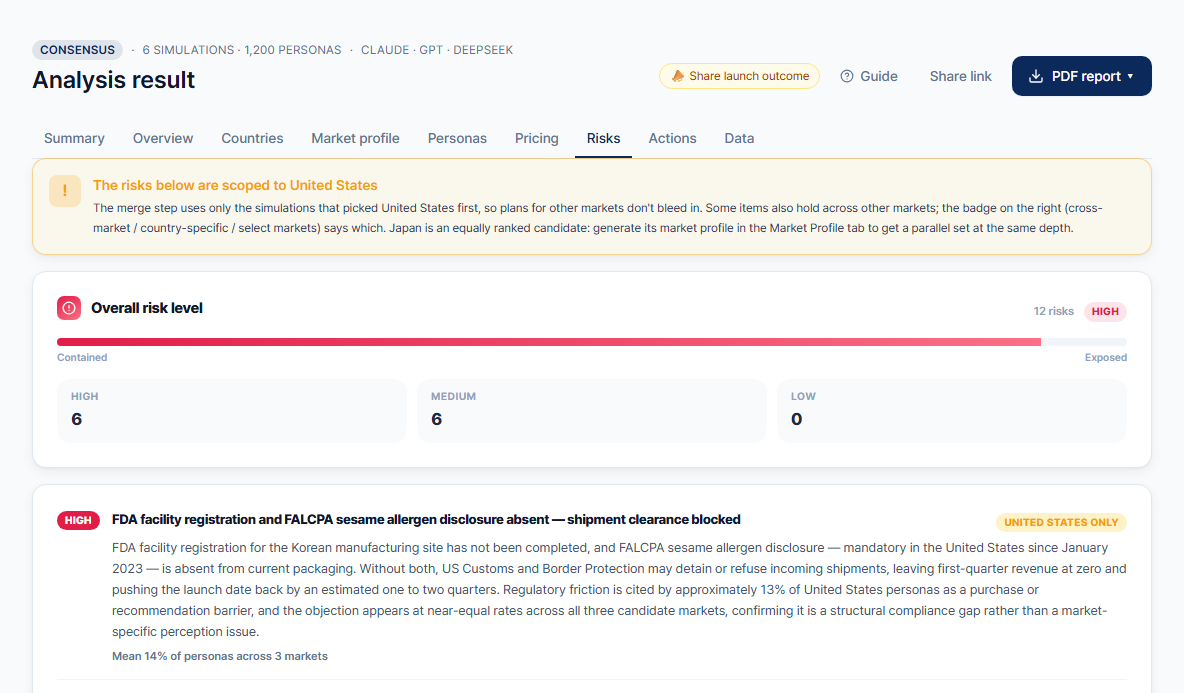
Task: Select the LOW 0 risk count card
Action: [x=951, y=411]
